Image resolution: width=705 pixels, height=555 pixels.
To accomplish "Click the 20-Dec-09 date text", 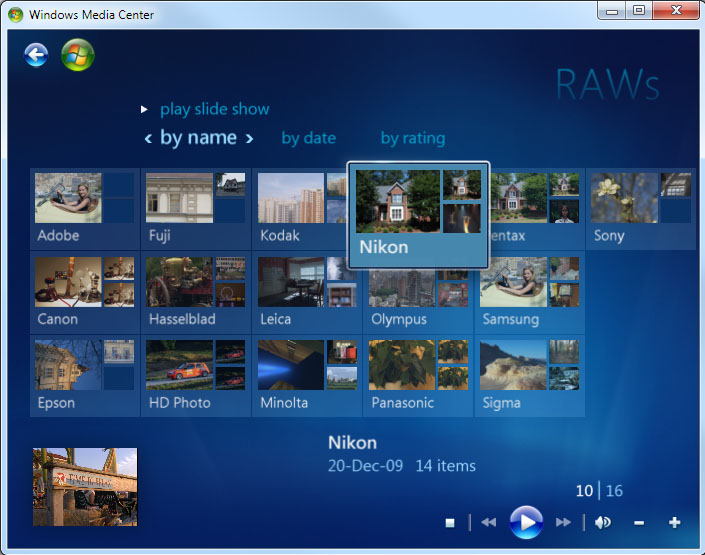I will click(365, 465).
